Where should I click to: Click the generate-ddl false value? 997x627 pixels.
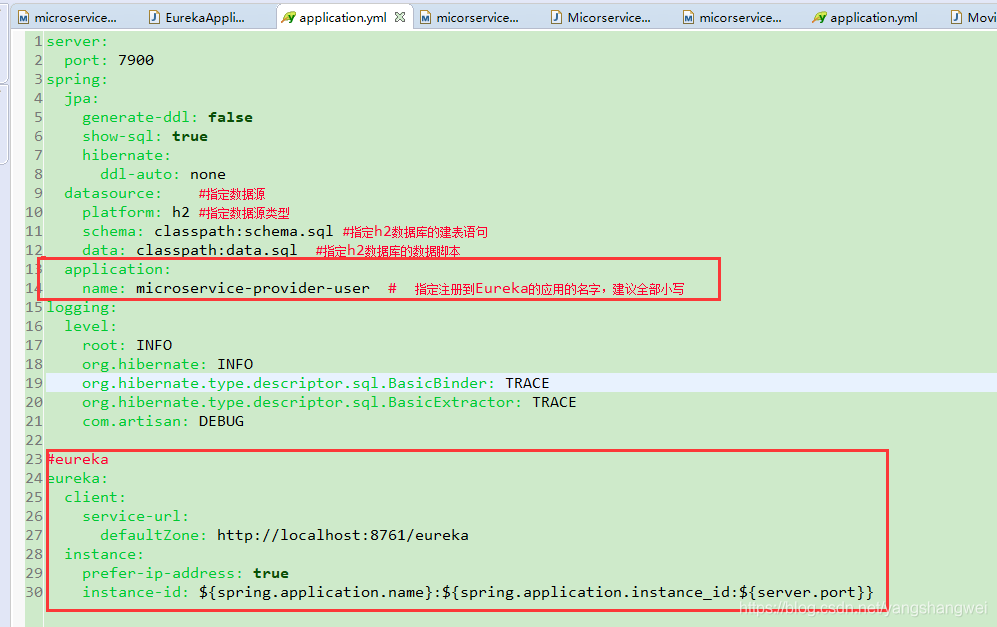230,117
